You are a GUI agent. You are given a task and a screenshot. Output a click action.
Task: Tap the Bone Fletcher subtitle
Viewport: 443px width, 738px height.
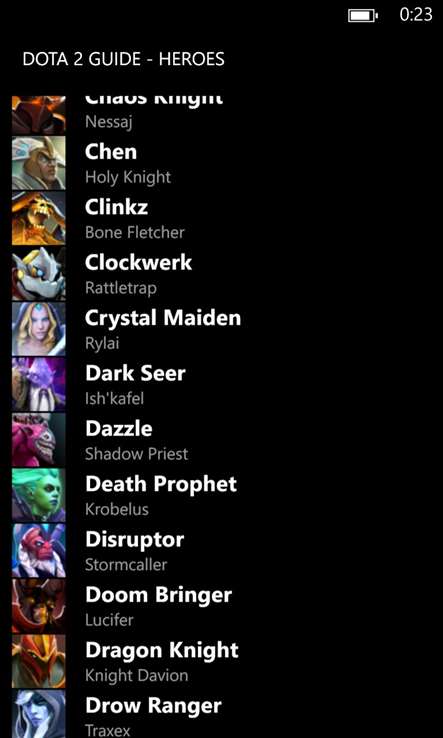pyautogui.click(x=135, y=233)
